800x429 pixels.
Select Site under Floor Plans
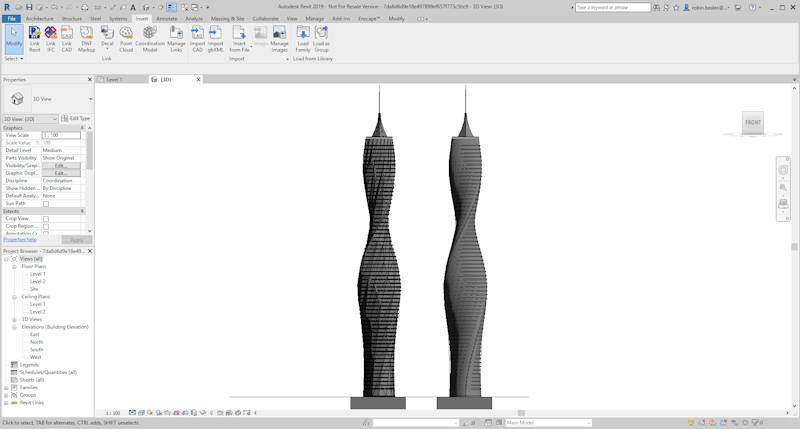[34, 289]
